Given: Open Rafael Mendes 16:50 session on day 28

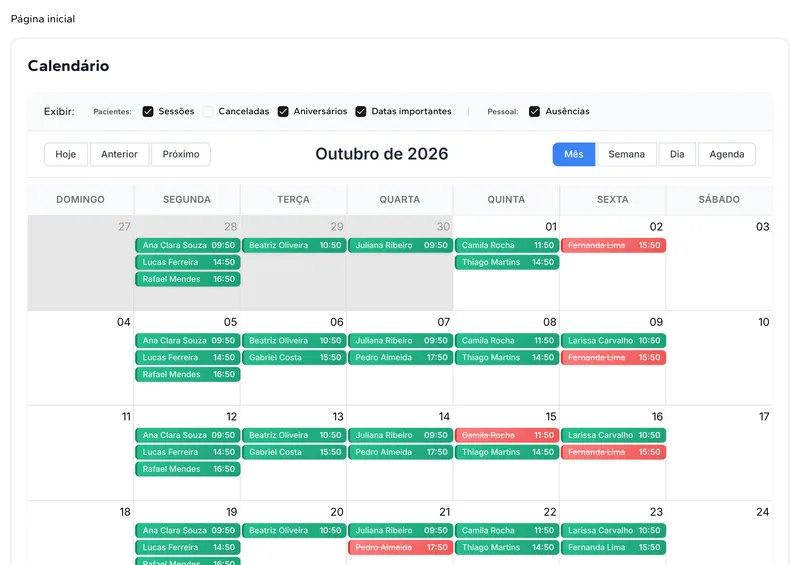Looking at the screenshot, I should click(x=188, y=279).
